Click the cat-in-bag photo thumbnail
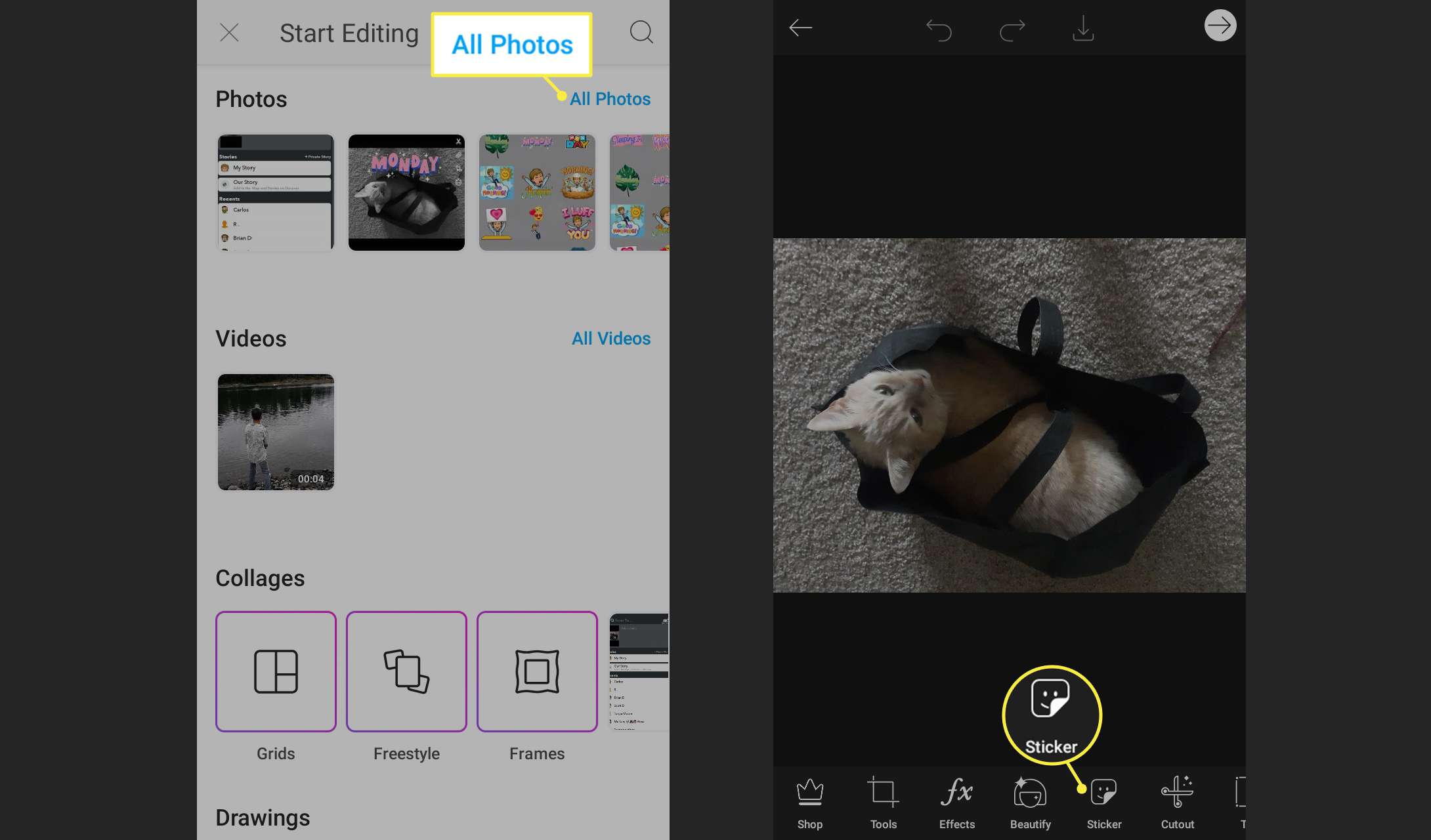 [x=405, y=191]
